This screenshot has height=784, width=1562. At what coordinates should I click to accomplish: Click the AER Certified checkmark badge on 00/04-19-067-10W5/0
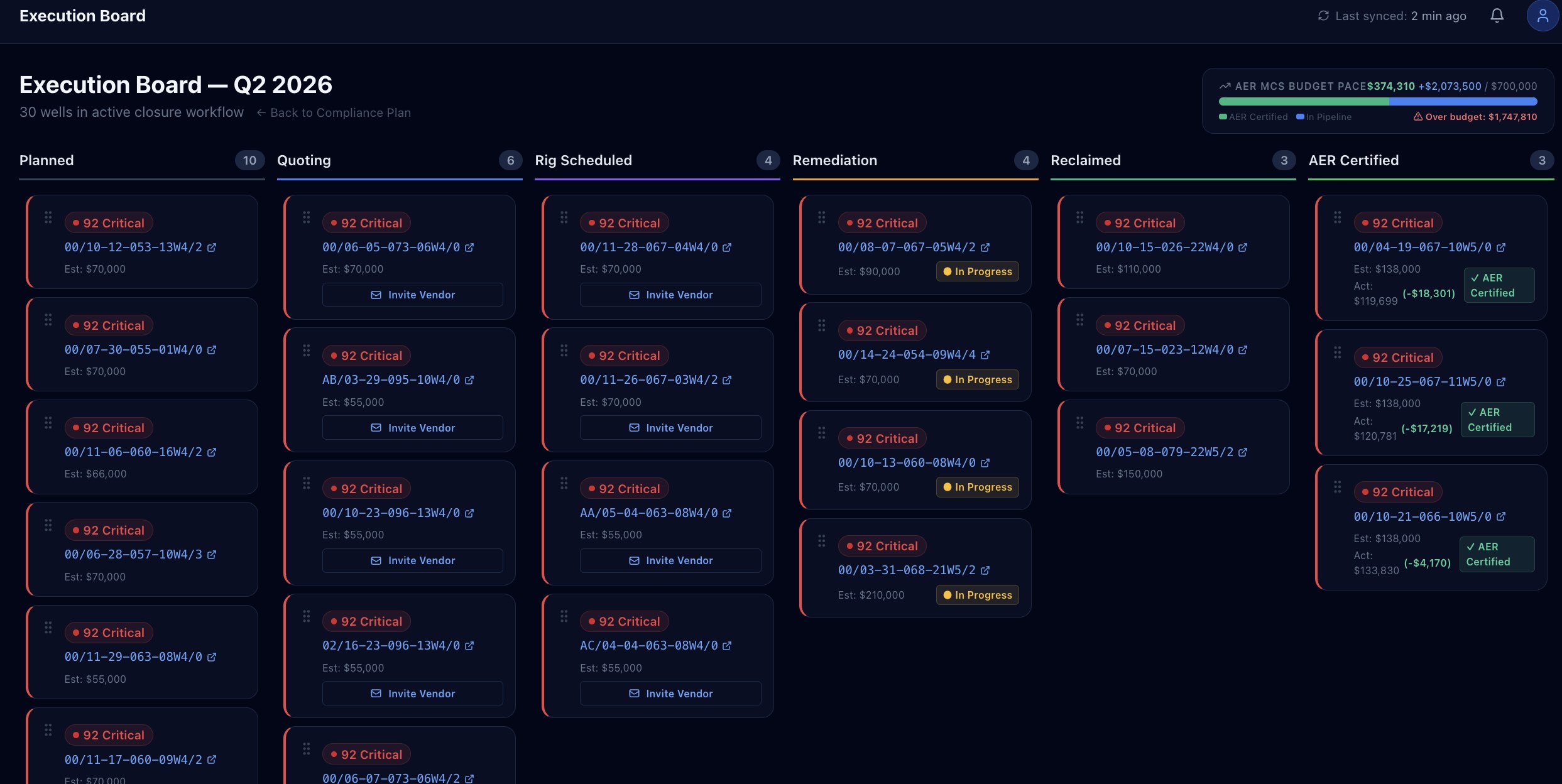click(1499, 285)
